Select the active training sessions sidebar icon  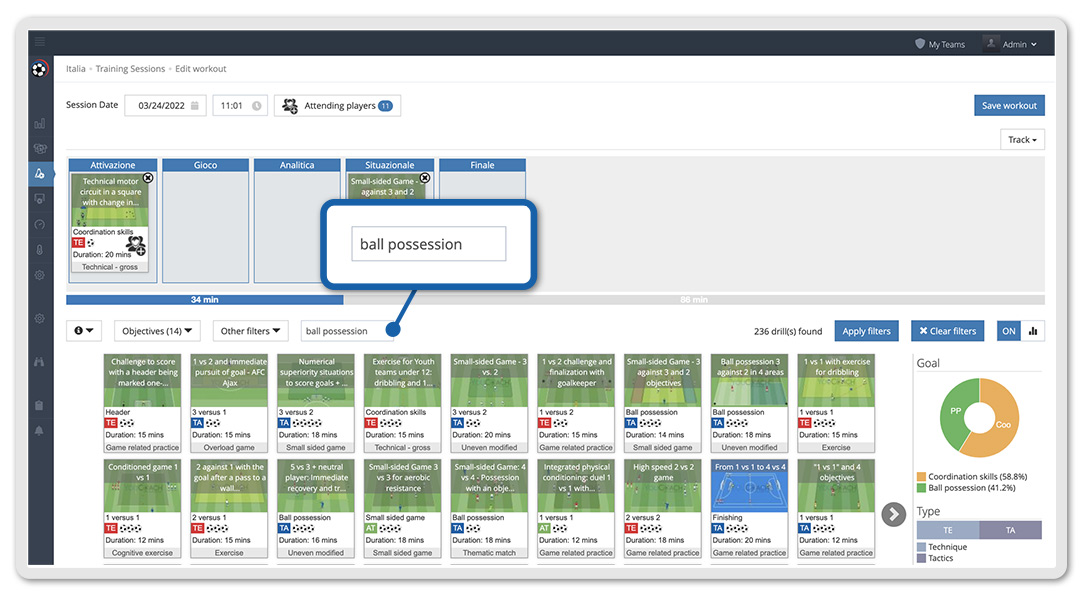tap(40, 173)
